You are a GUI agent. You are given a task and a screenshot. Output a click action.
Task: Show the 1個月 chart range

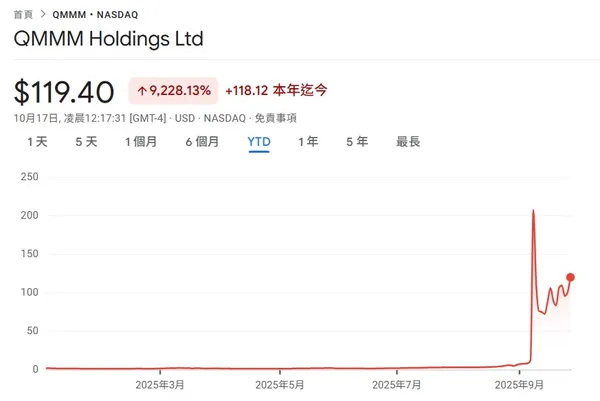pos(141,142)
